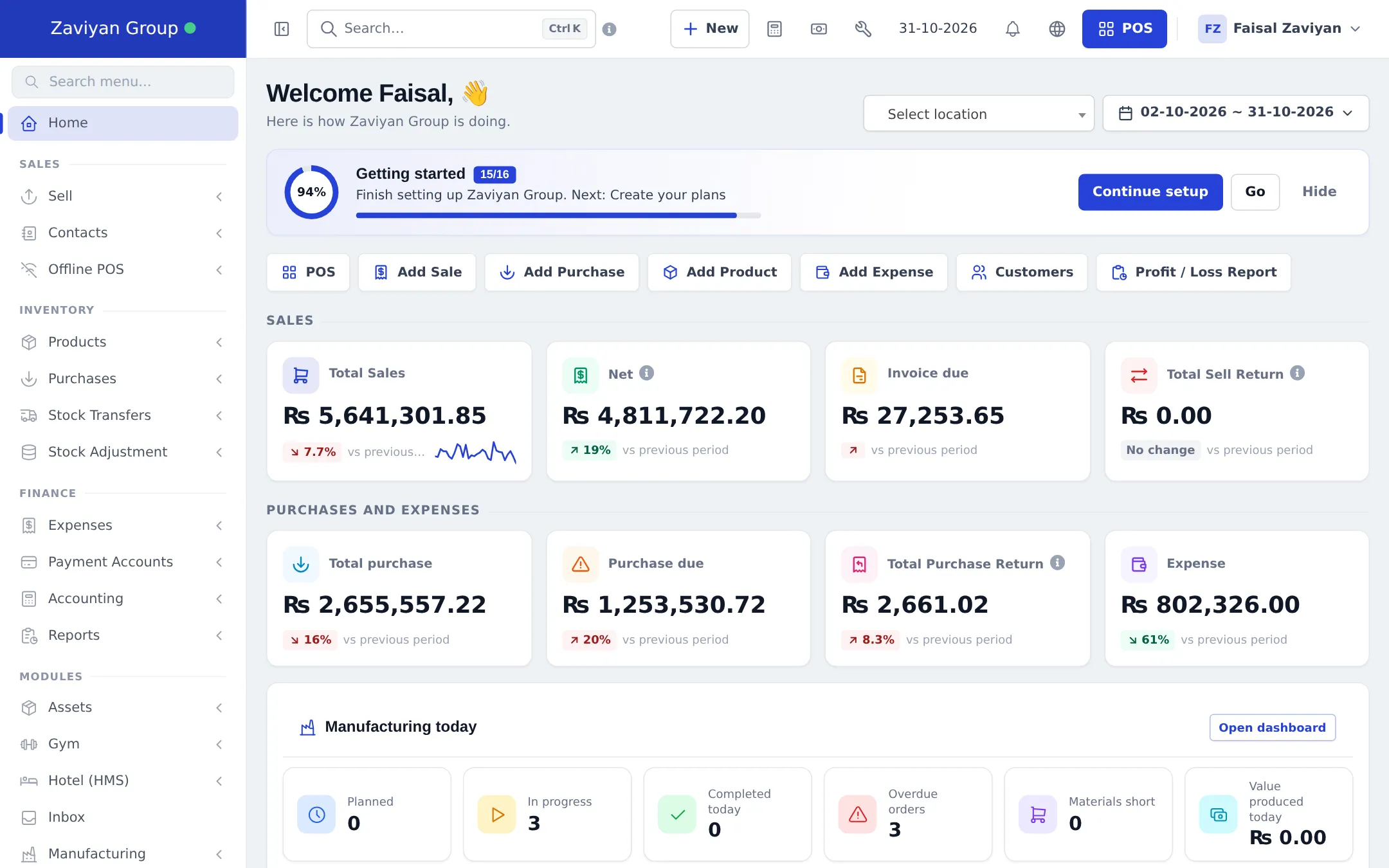Click the 94% circular setup progress ring
Viewport: 1389px width, 868px height.
[x=311, y=192]
